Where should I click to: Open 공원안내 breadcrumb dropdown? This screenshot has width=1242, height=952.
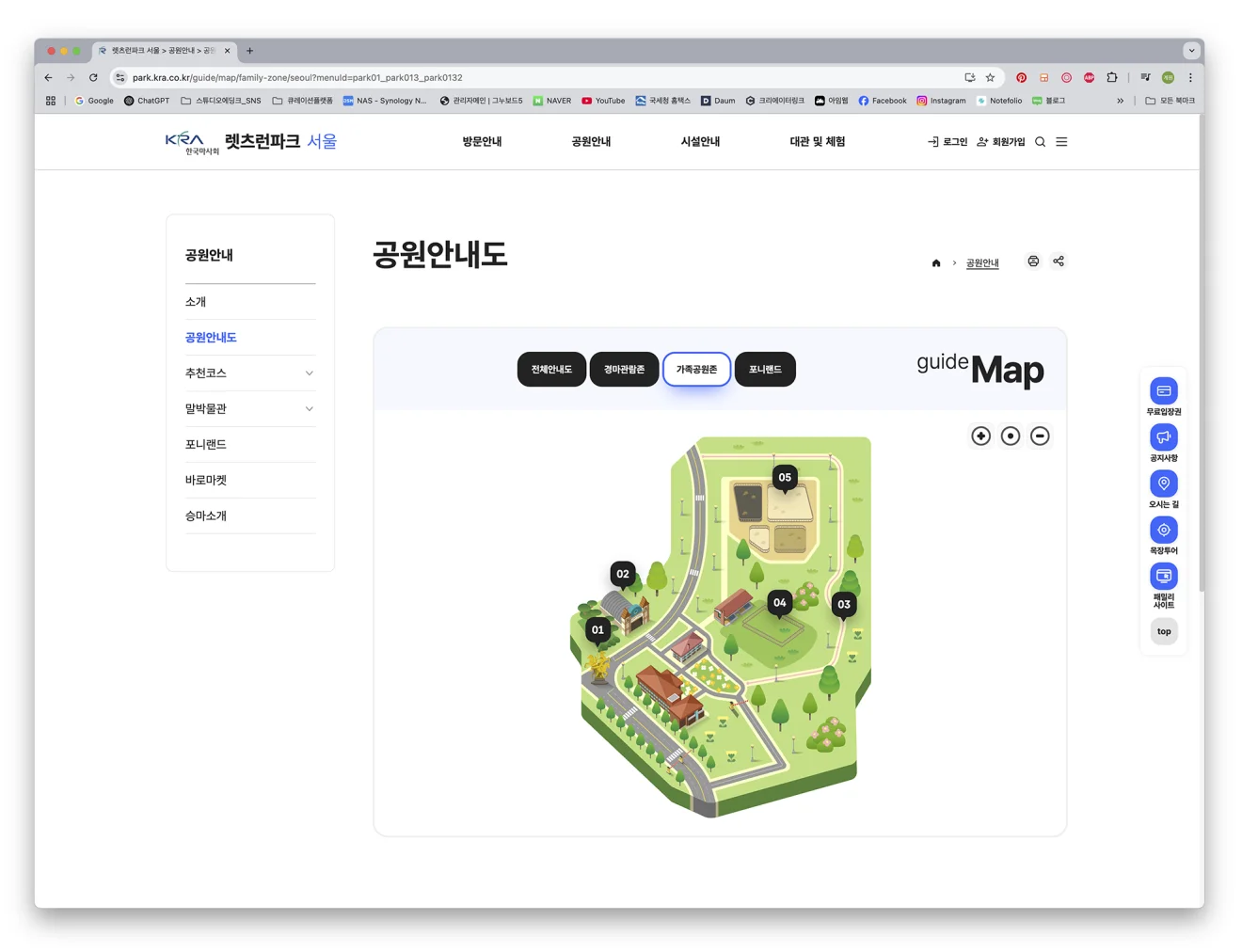pyautogui.click(x=982, y=263)
